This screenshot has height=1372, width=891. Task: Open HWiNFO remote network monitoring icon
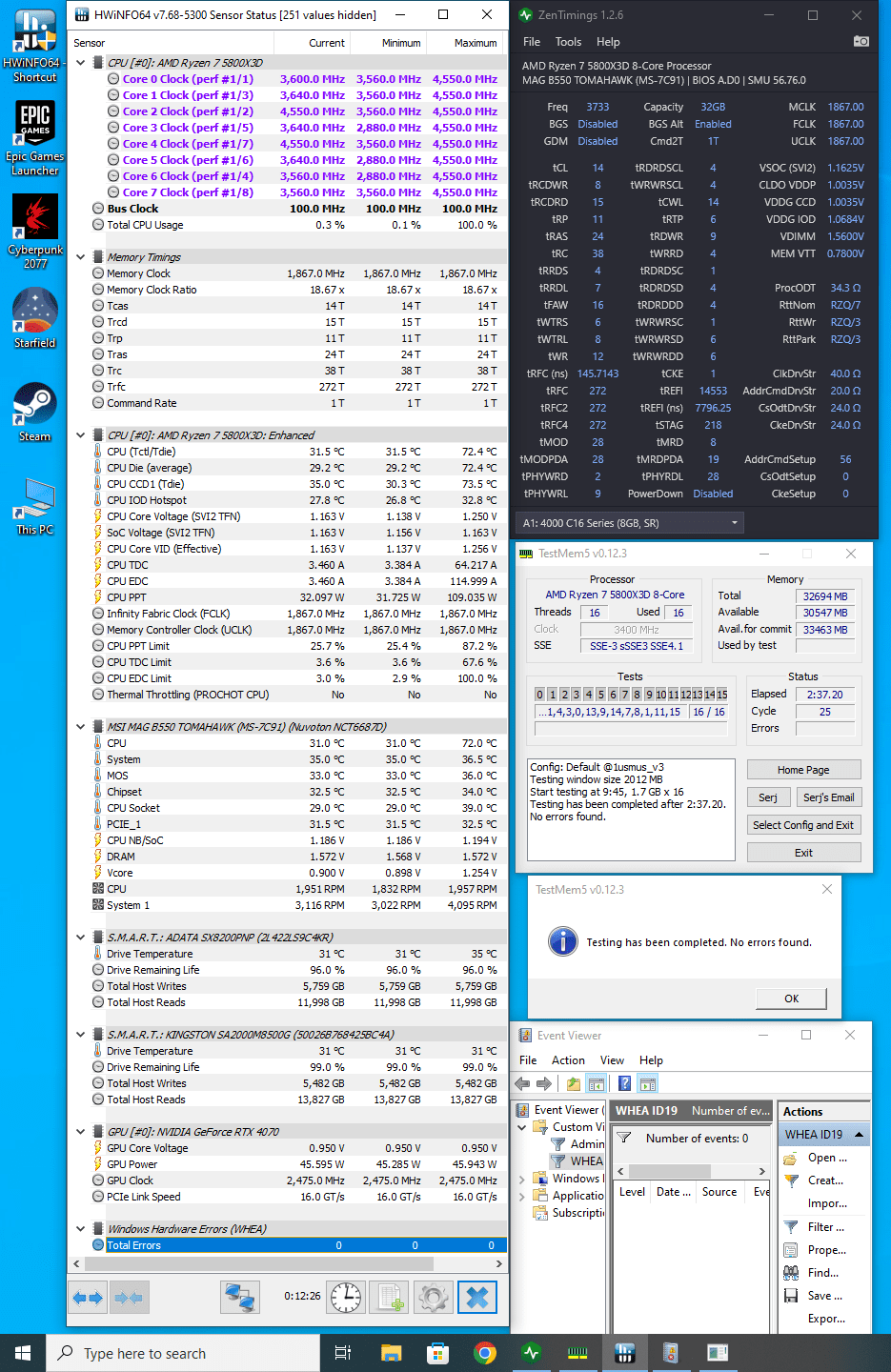click(239, 1298)
